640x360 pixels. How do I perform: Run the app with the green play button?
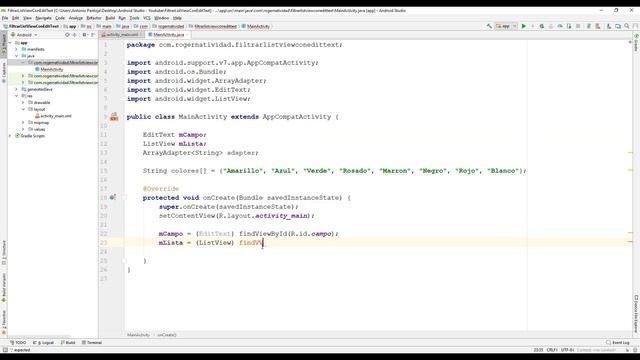[524, 26]
